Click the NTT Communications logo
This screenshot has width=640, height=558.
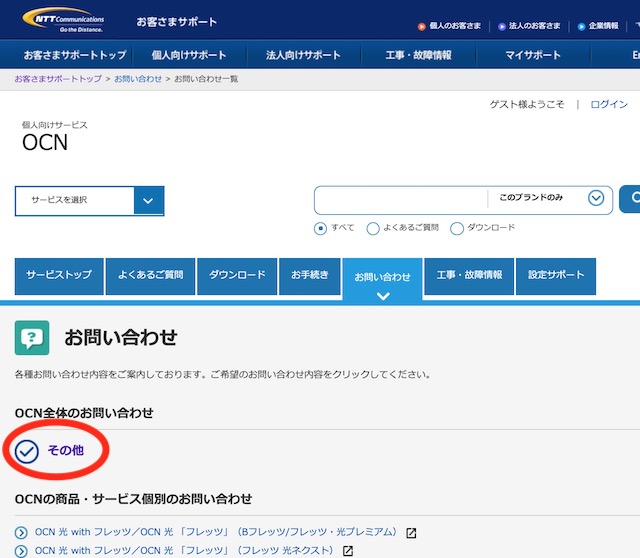tap(63, 20)
